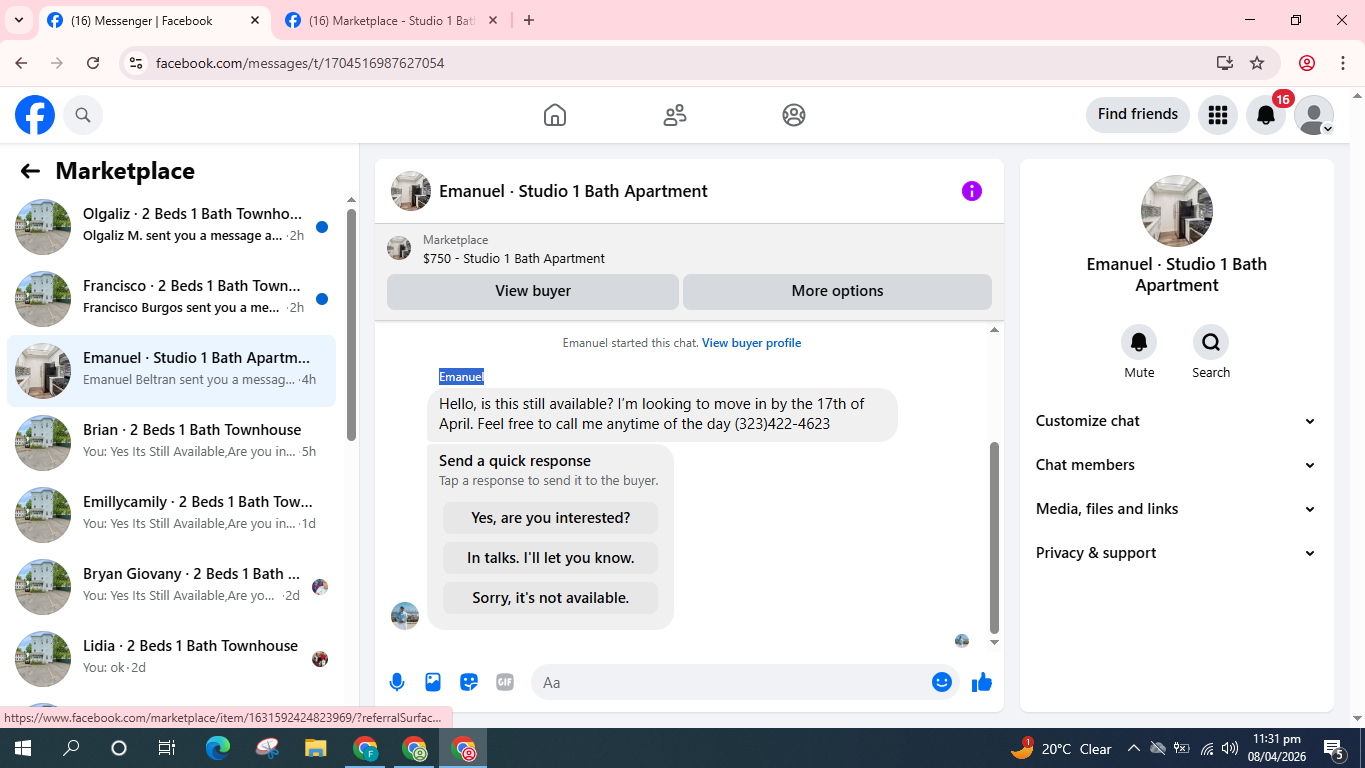
Task: Click the back arrow beside Marketplace
Action: 30,171
